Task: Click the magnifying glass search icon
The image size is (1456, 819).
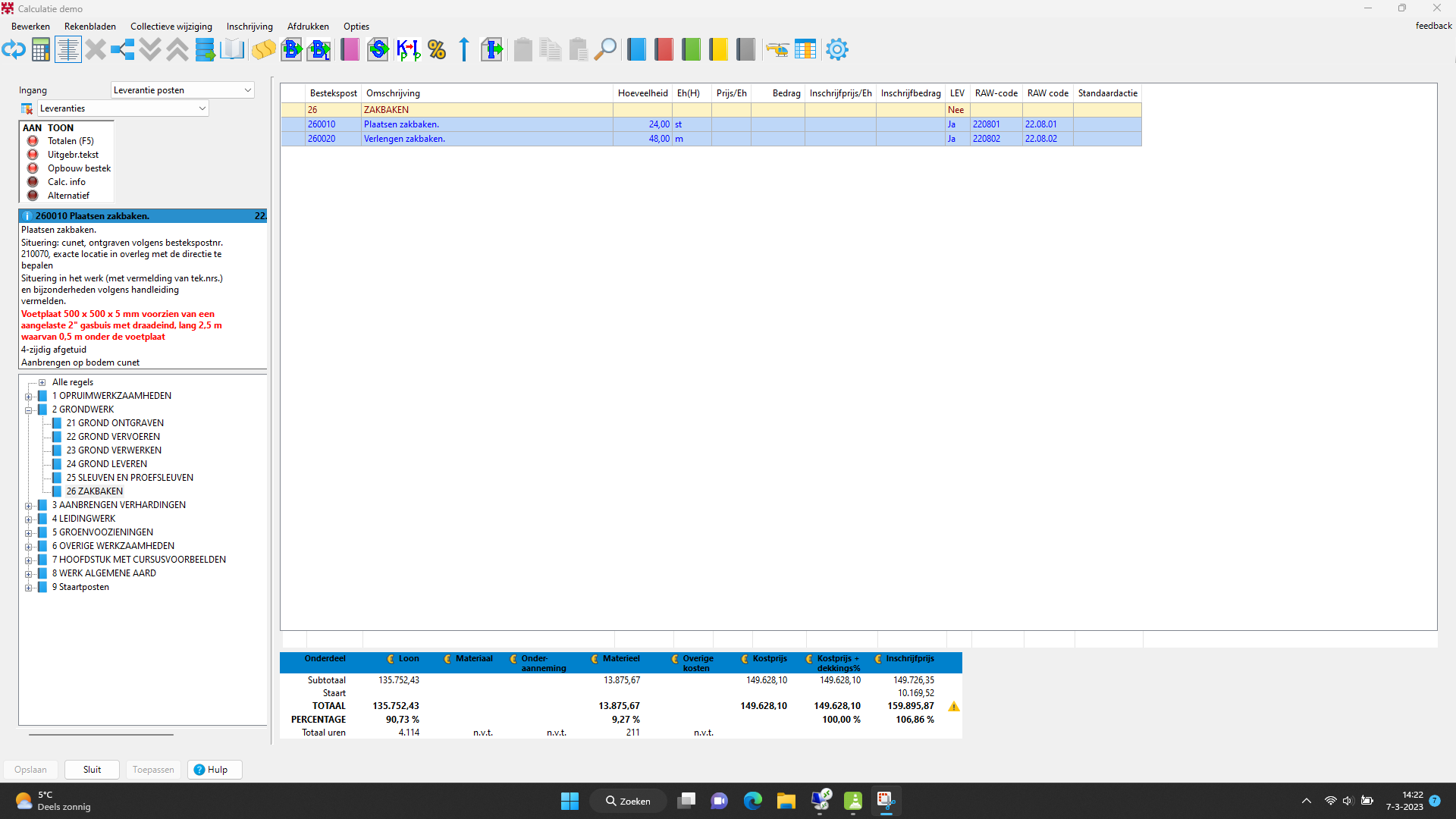Action: (604, 50)
